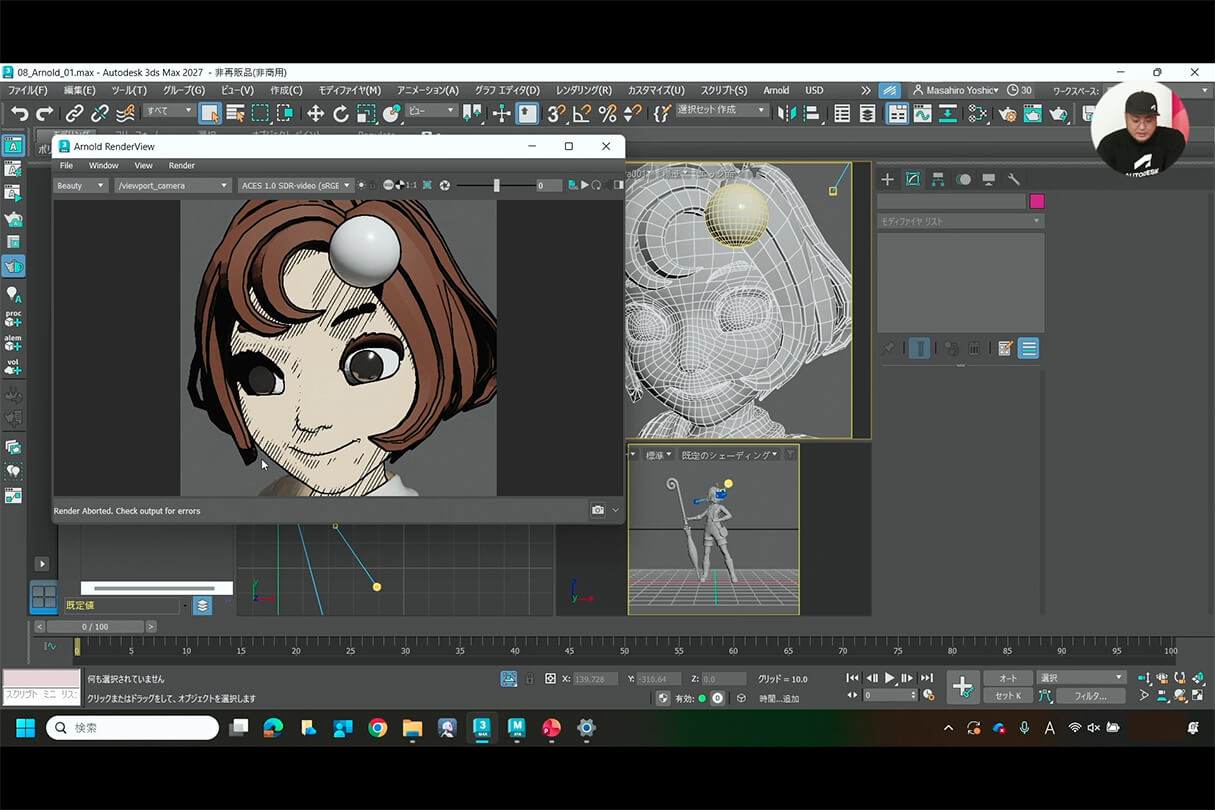Open the Display panel tab
This screenshot has height=810, width=1215.
pyautogui.click(x=988, y=179)
